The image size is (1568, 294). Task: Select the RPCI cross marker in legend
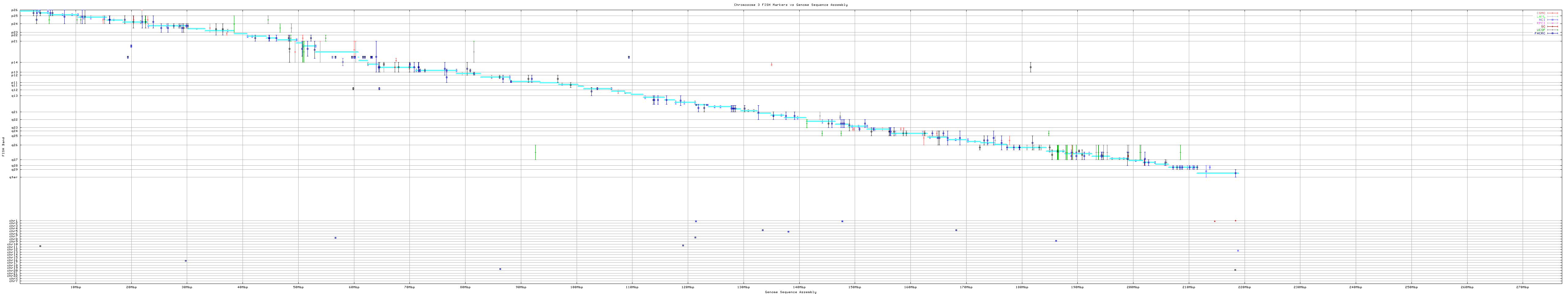(1552, 23)
